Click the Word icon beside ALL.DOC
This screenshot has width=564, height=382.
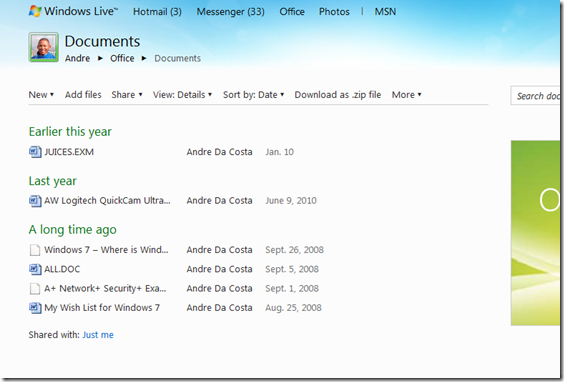coord(35,269)
